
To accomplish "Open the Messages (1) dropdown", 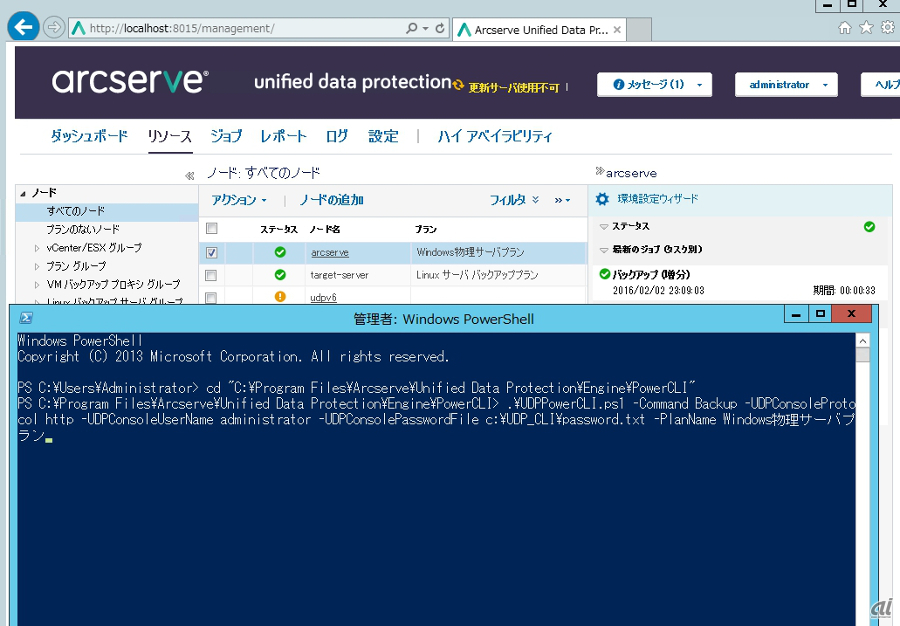I will pyautogui.click(x=654, y=84).
